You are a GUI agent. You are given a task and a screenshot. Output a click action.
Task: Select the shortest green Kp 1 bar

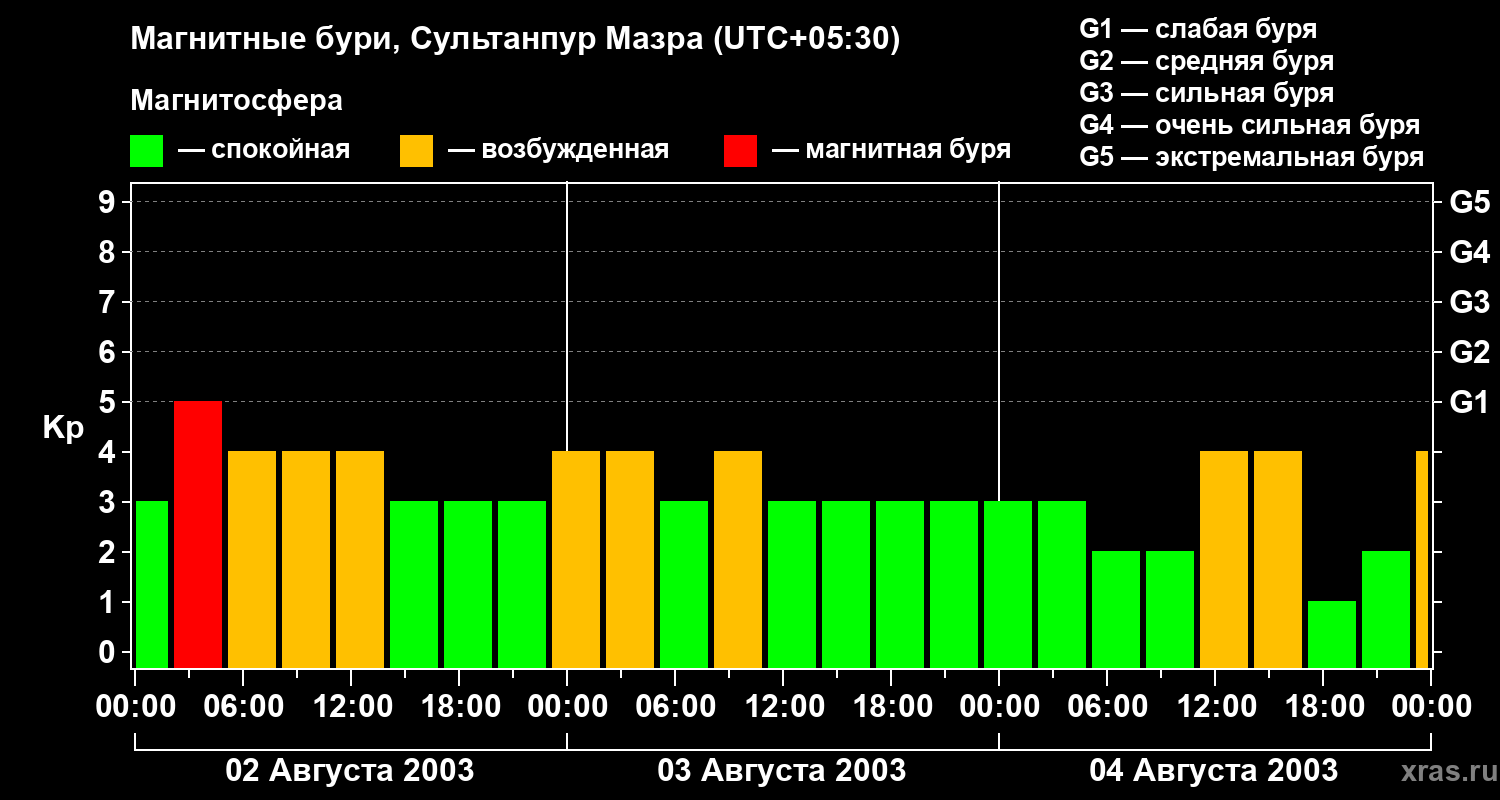pyautogui.click(x=1332, y=634)
